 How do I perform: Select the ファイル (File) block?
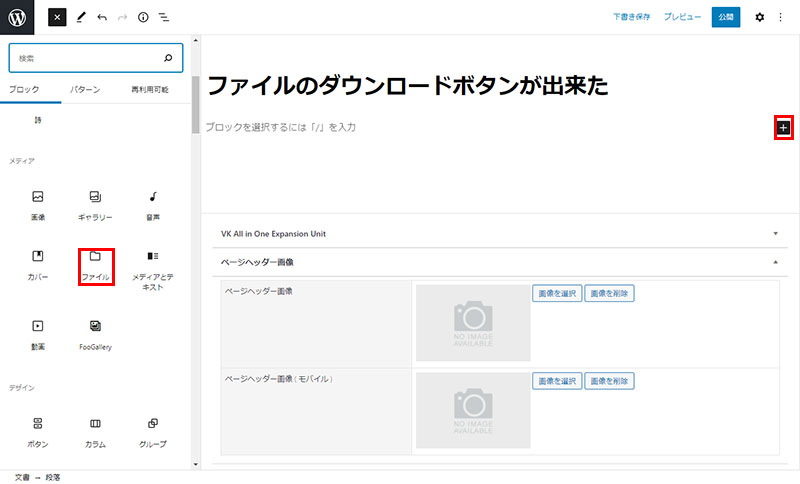95,264
